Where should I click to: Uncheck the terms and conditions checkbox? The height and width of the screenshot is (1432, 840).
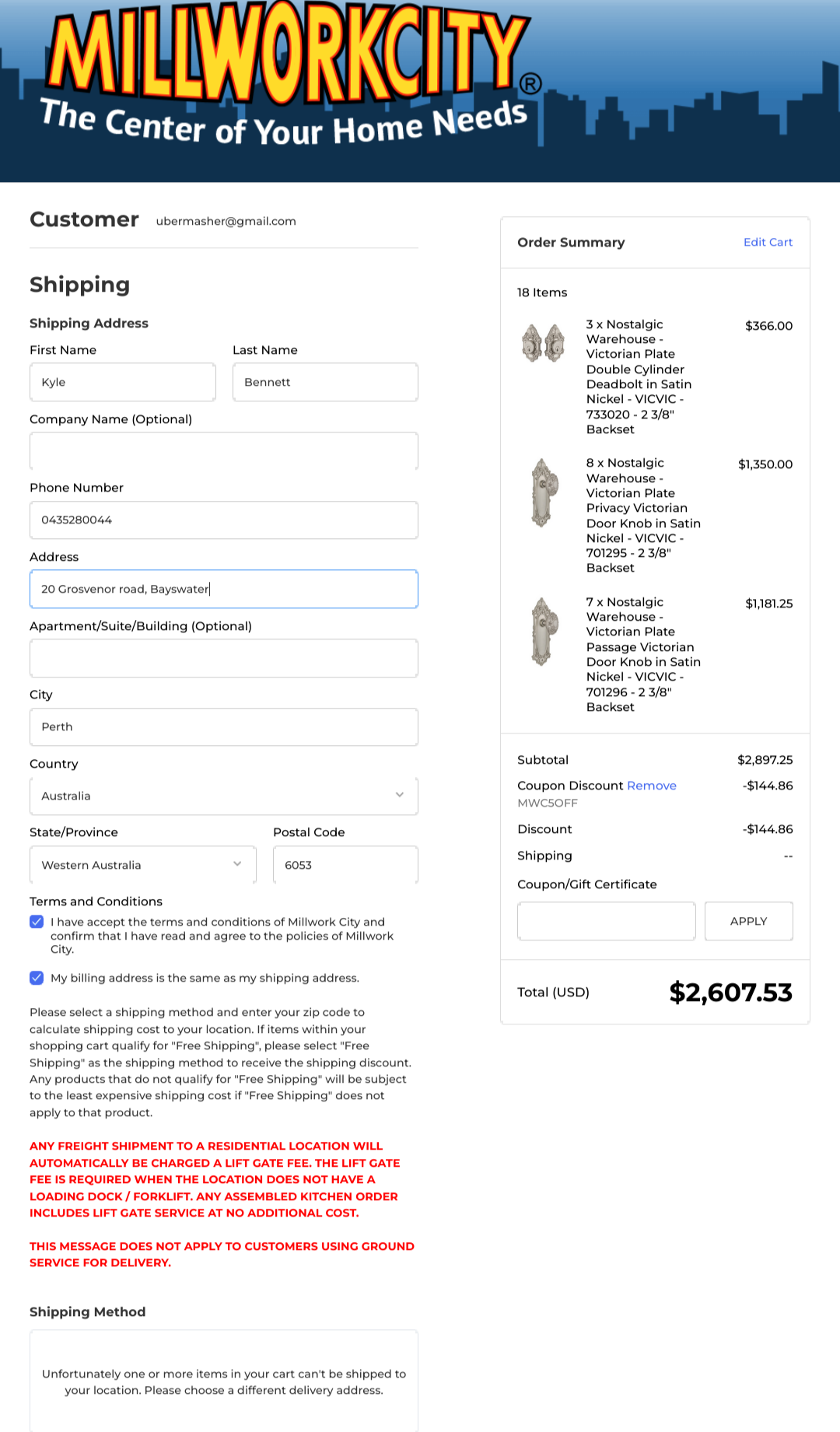click(37, 922)
